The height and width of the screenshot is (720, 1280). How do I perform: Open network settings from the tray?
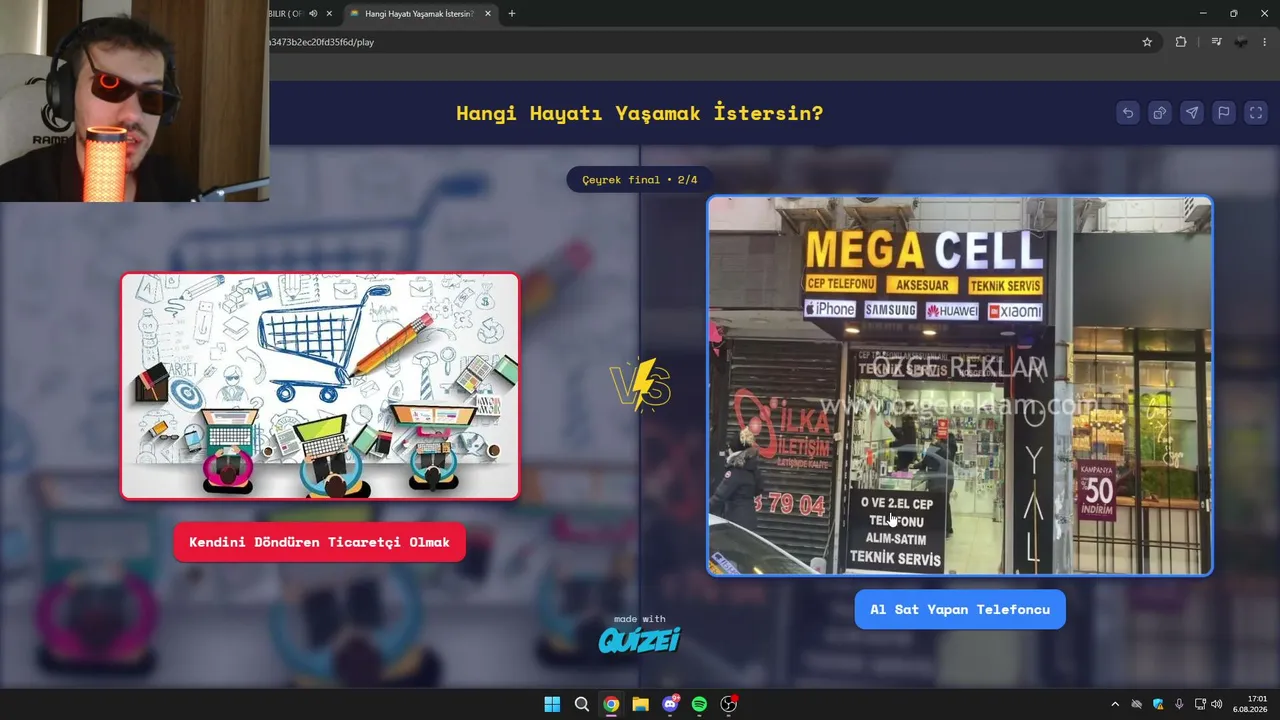1200,704
